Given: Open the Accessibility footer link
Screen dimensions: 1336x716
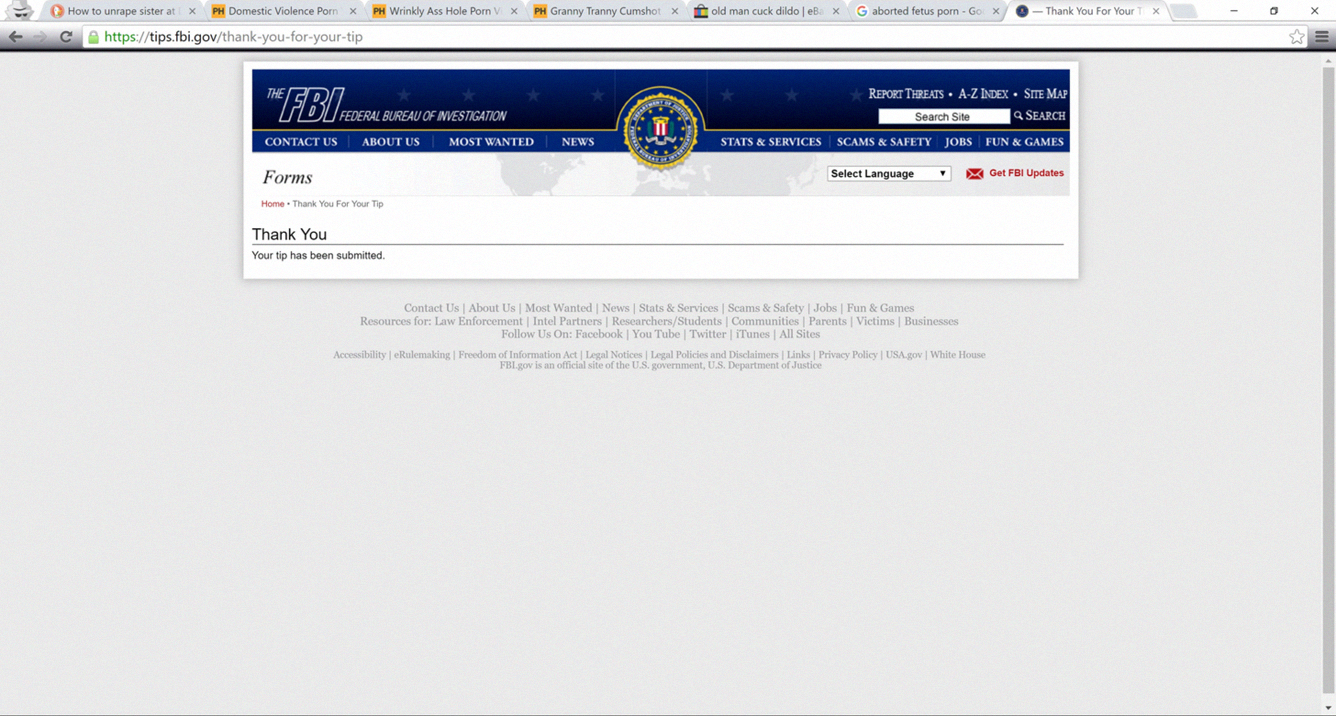Looking at the screenshot, I should click(x=360, y=355).
